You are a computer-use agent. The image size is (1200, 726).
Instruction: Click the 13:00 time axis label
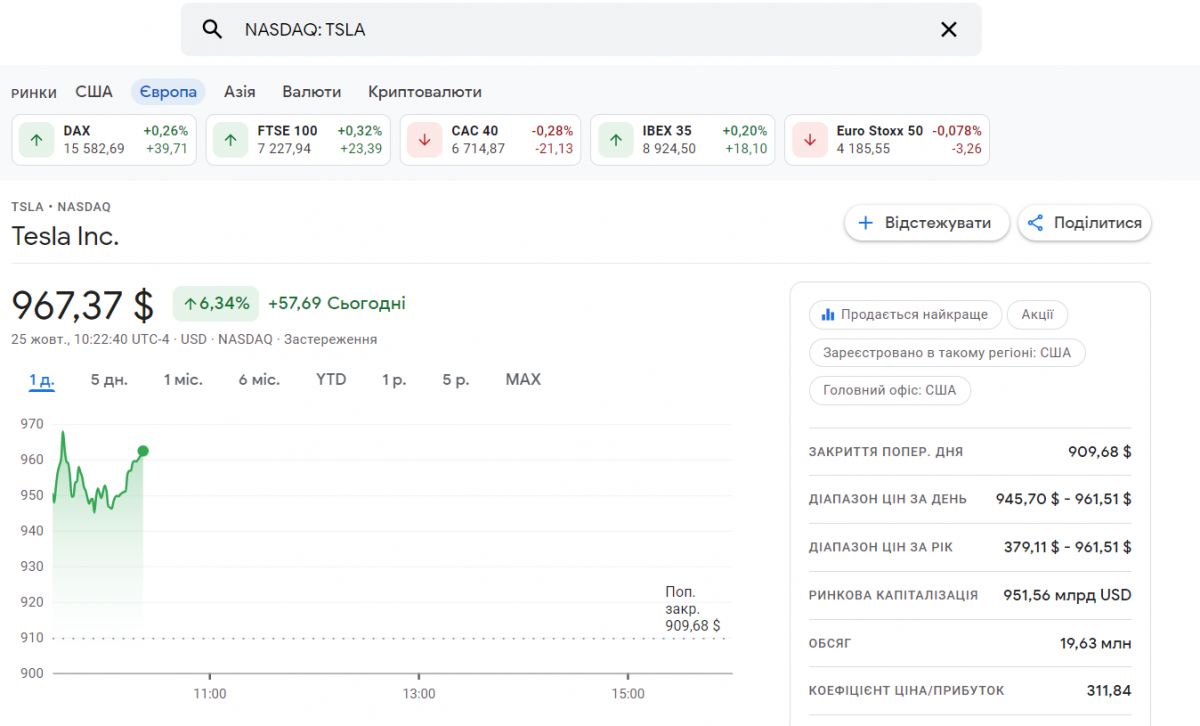[419, 694]
